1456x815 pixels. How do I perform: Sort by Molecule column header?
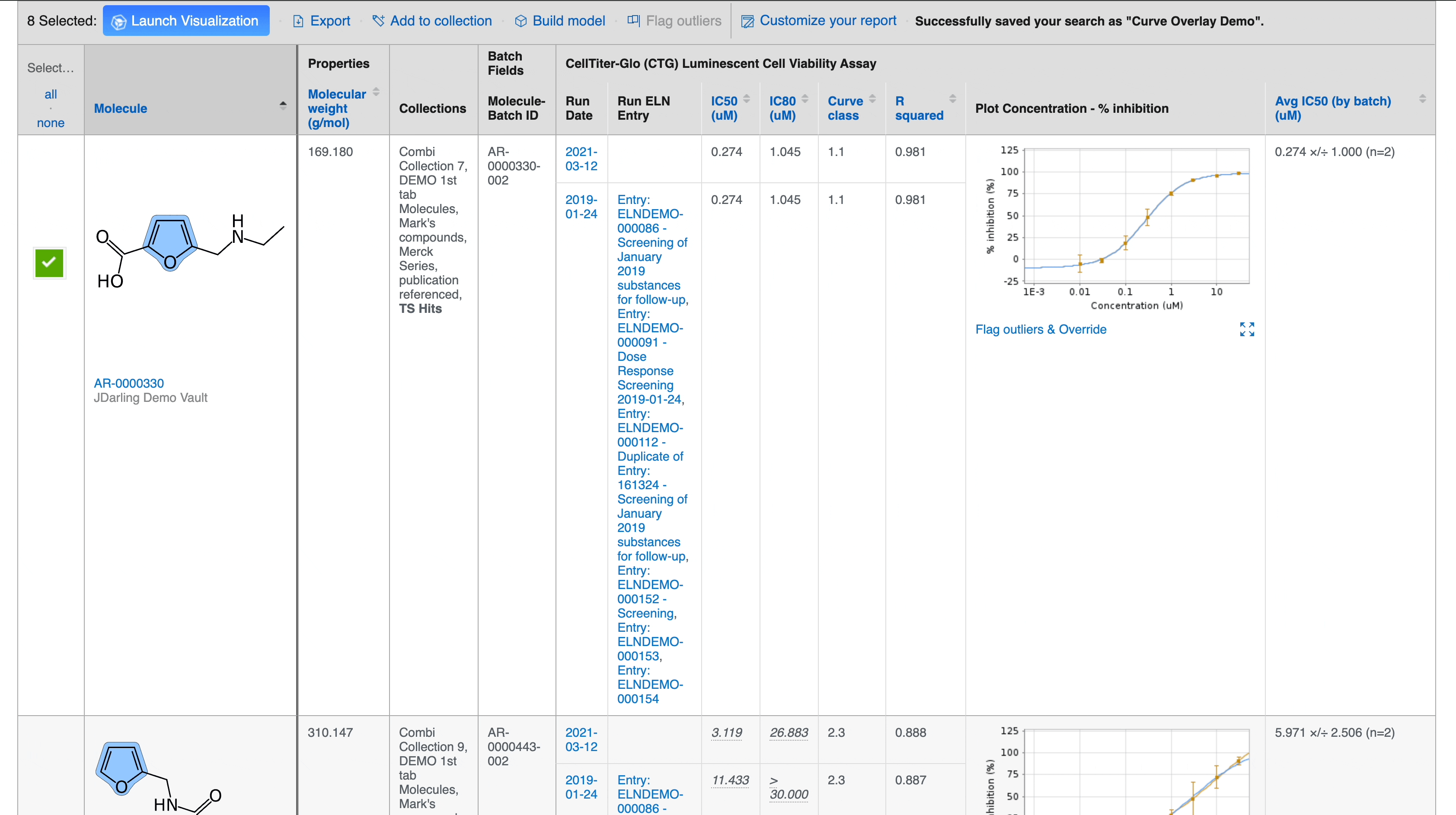pos(120,108)
